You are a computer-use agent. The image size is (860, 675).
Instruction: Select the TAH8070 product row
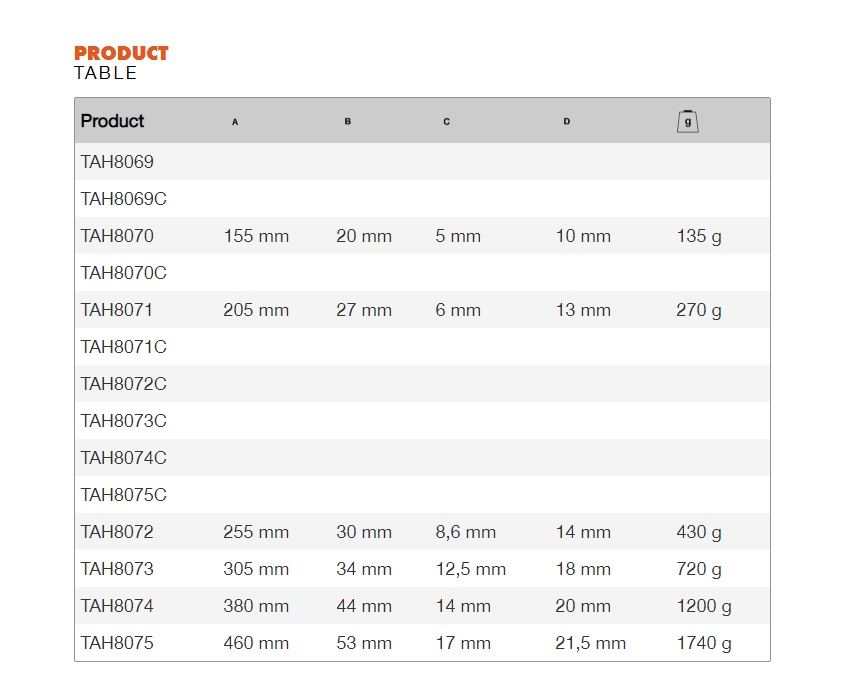422,236
